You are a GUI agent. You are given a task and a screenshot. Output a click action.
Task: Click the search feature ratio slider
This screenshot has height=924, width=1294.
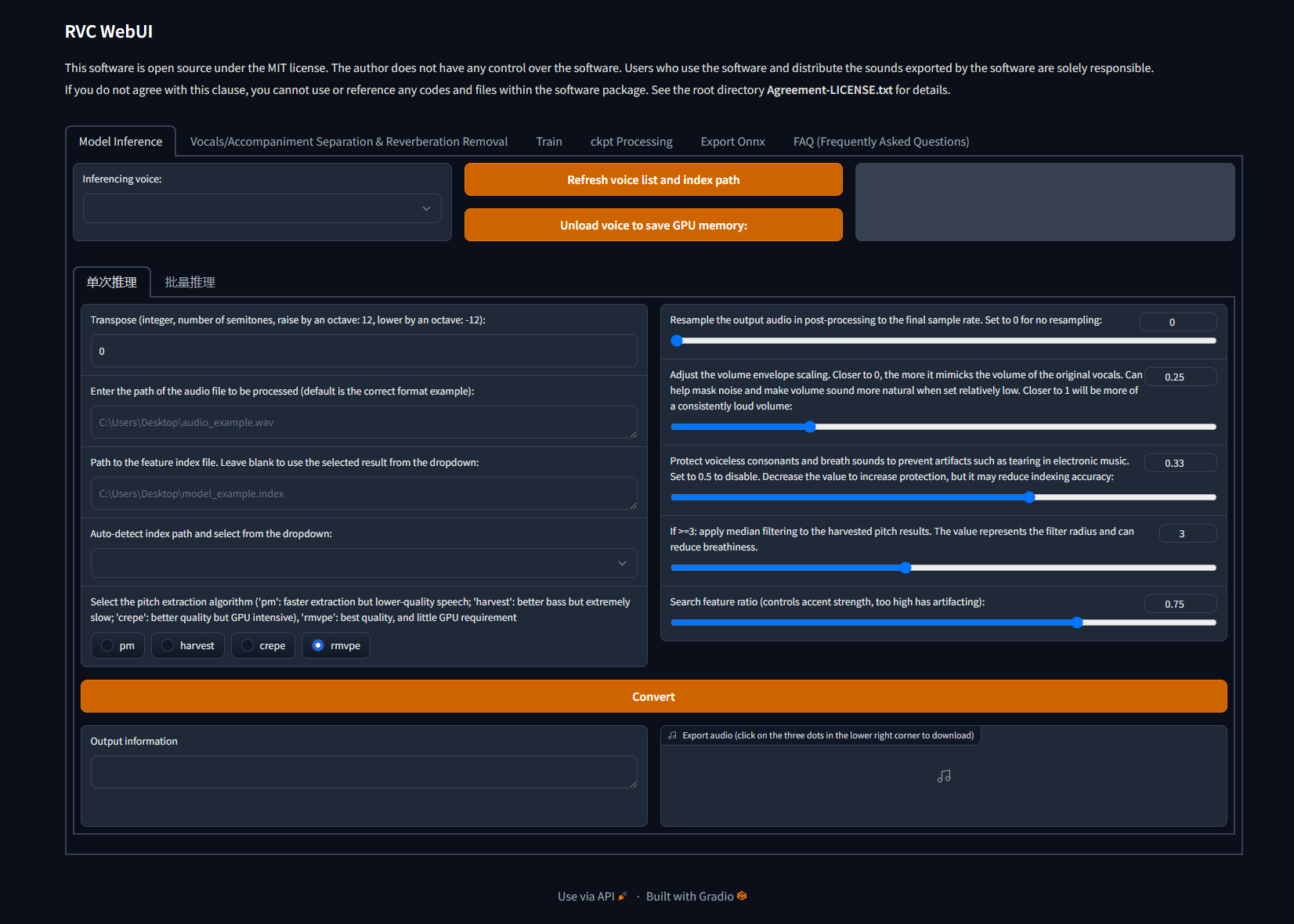tap(943, 623)
